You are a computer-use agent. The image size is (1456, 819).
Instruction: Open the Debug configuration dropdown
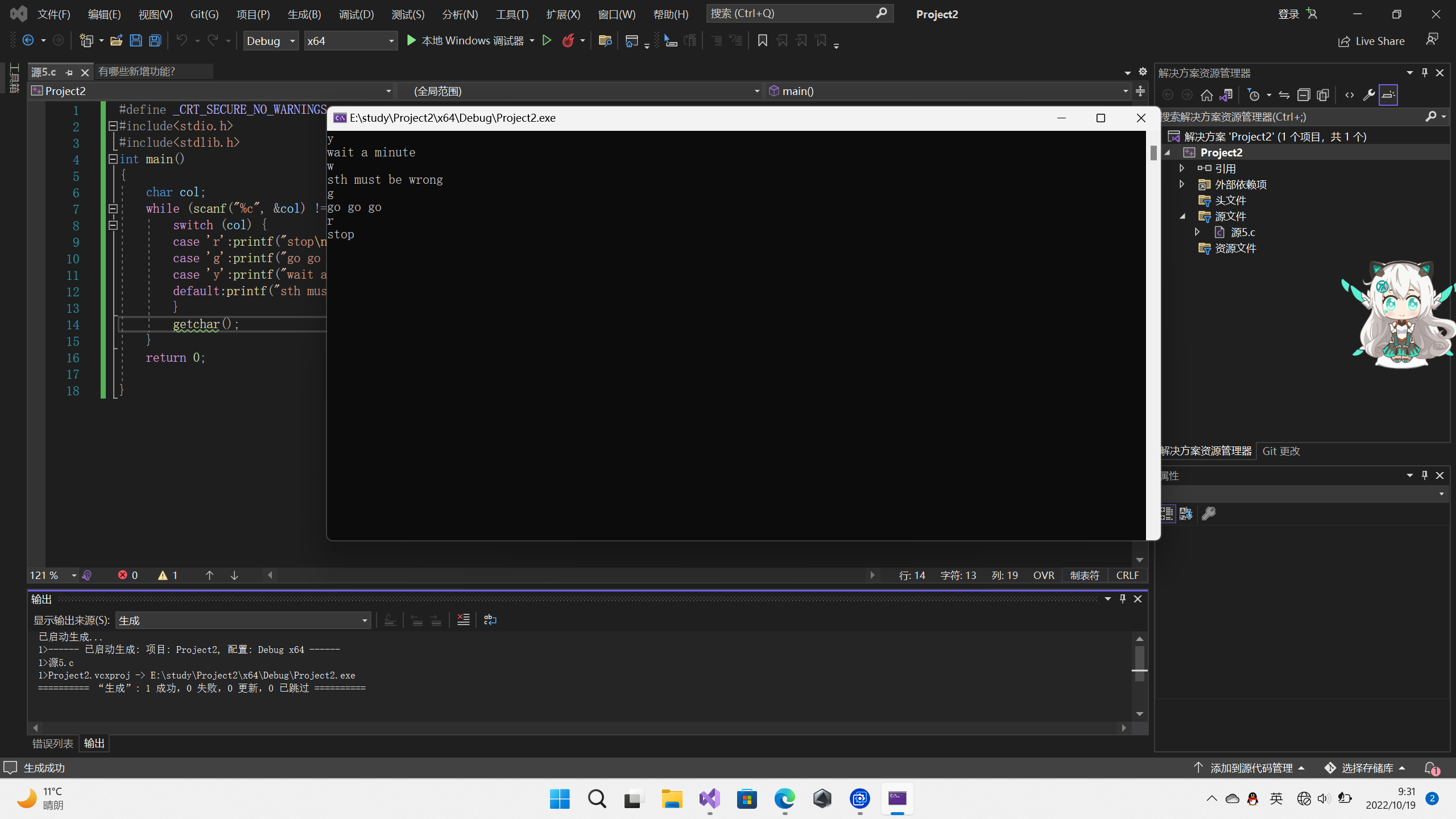[x=271, y=41]
